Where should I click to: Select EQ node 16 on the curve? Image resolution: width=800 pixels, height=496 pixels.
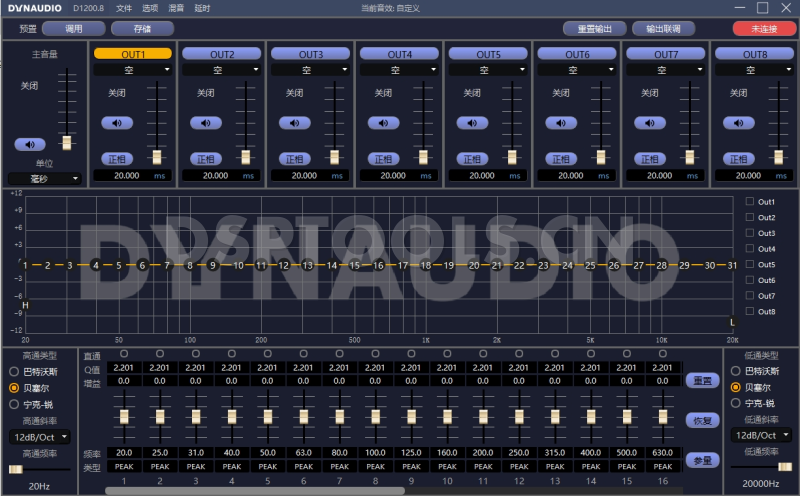click(378, 265)
